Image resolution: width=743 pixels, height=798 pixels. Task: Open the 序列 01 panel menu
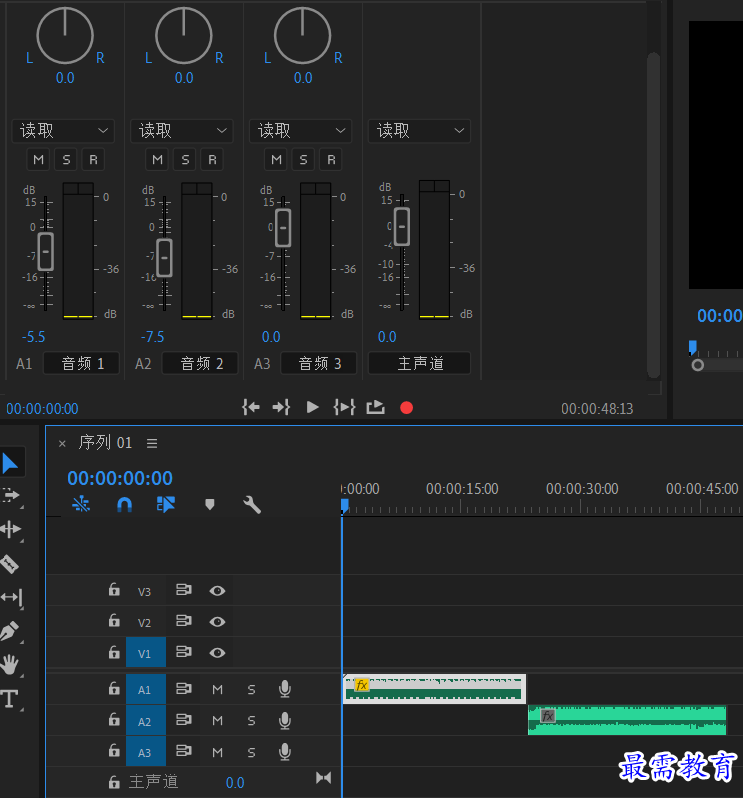coord(152,443)
